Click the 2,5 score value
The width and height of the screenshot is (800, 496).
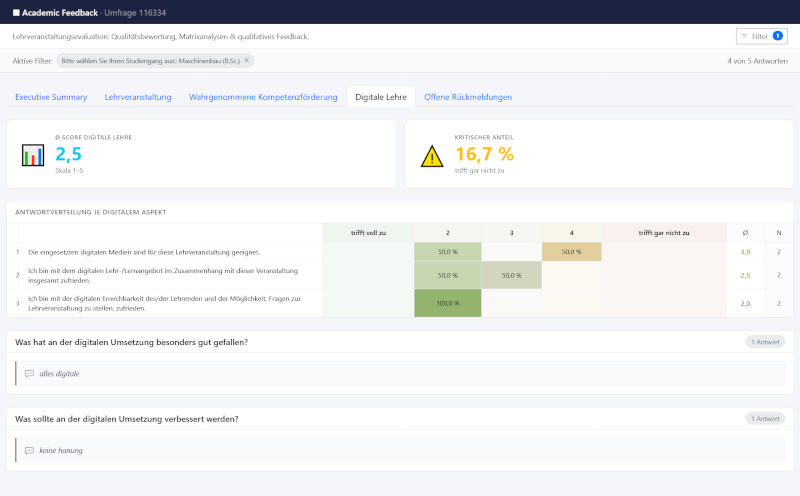[68, 154]
